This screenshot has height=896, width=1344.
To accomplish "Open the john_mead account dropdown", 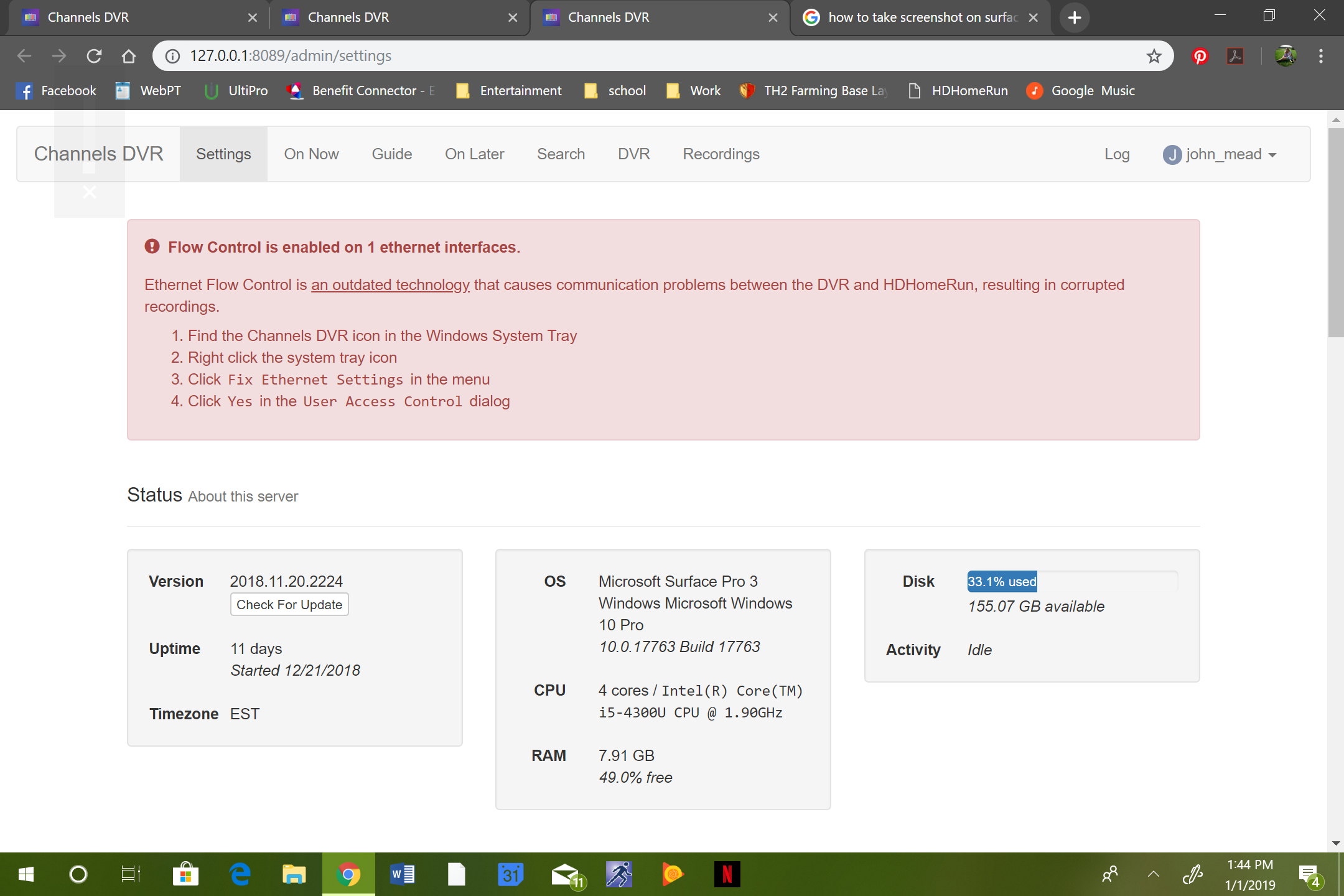I will pyautogui.click(x=1221, y=154).
